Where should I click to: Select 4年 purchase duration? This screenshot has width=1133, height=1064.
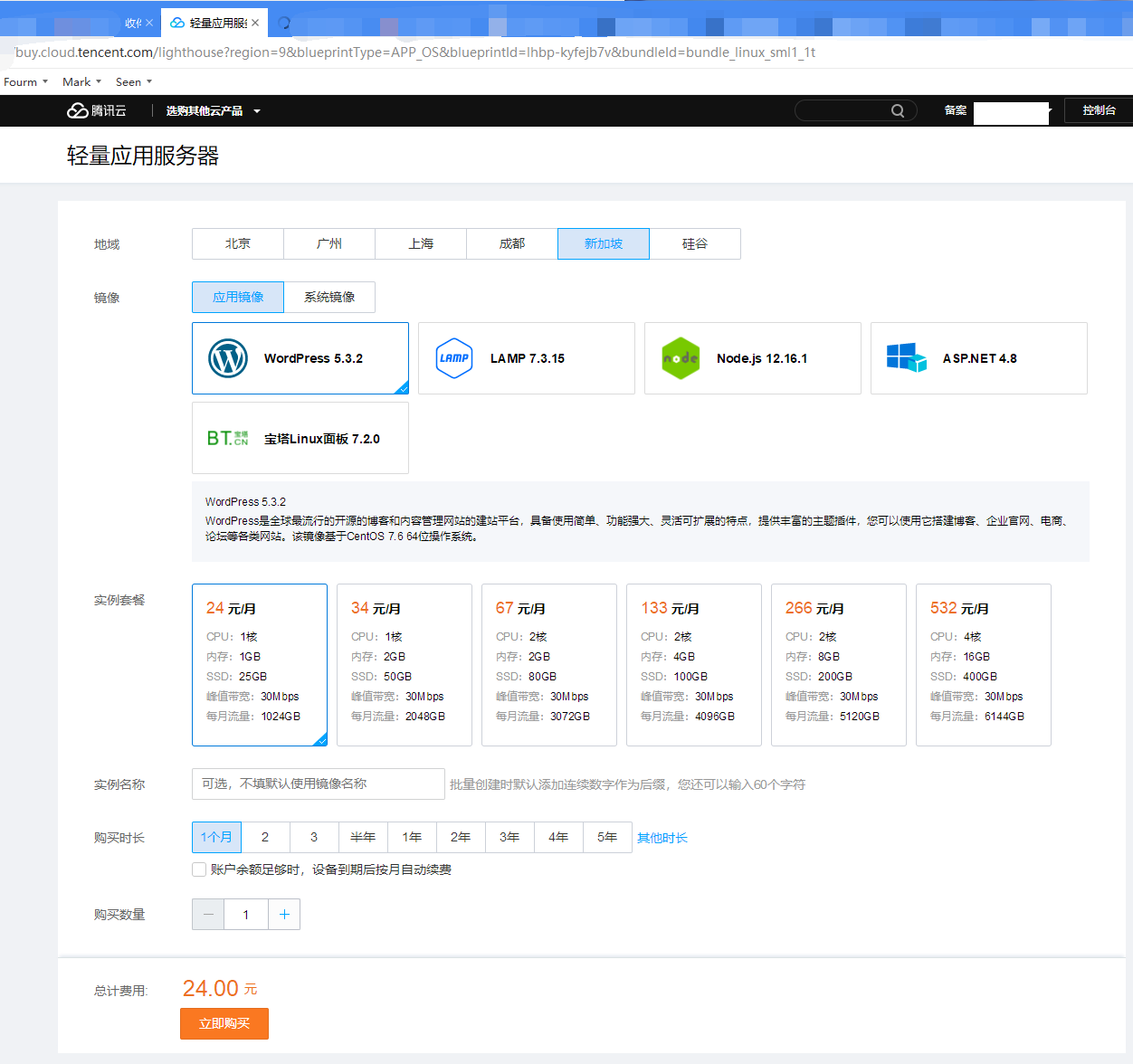click(x=558, y=837)
